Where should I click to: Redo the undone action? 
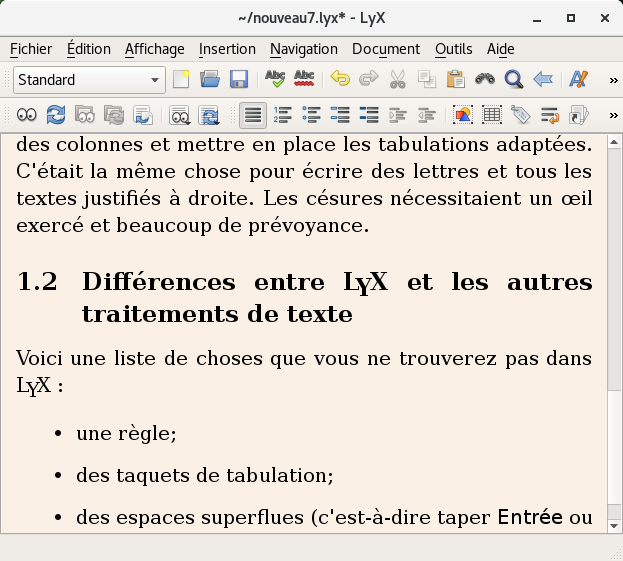369,79
